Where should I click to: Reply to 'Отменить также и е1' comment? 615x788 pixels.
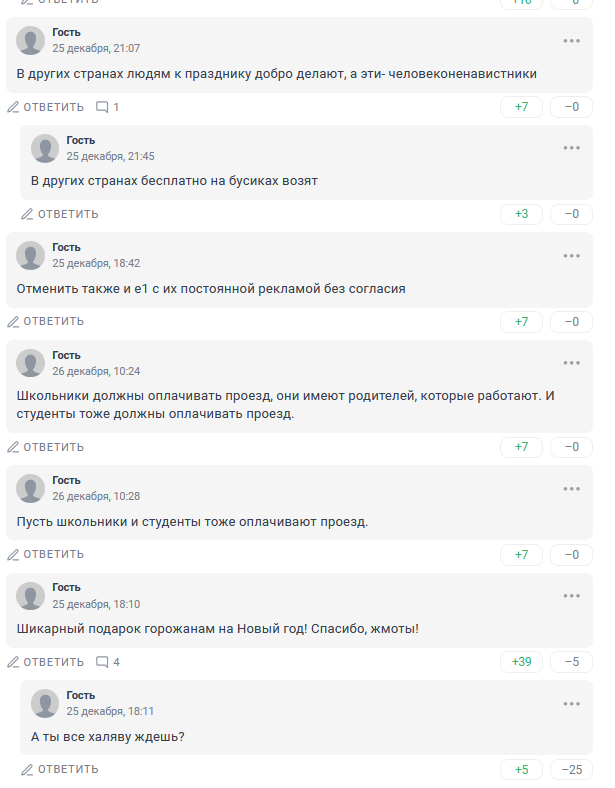click(46, 322)
